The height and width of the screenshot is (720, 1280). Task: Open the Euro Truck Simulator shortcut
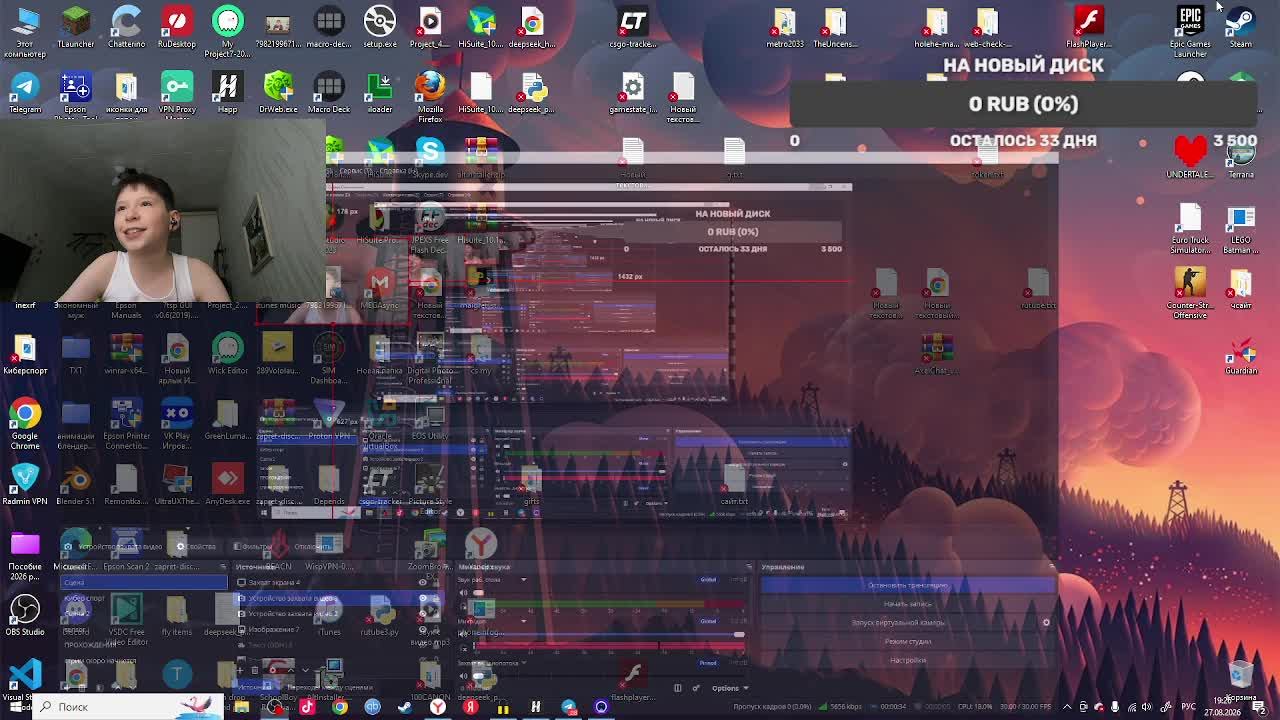[1190, 229]
